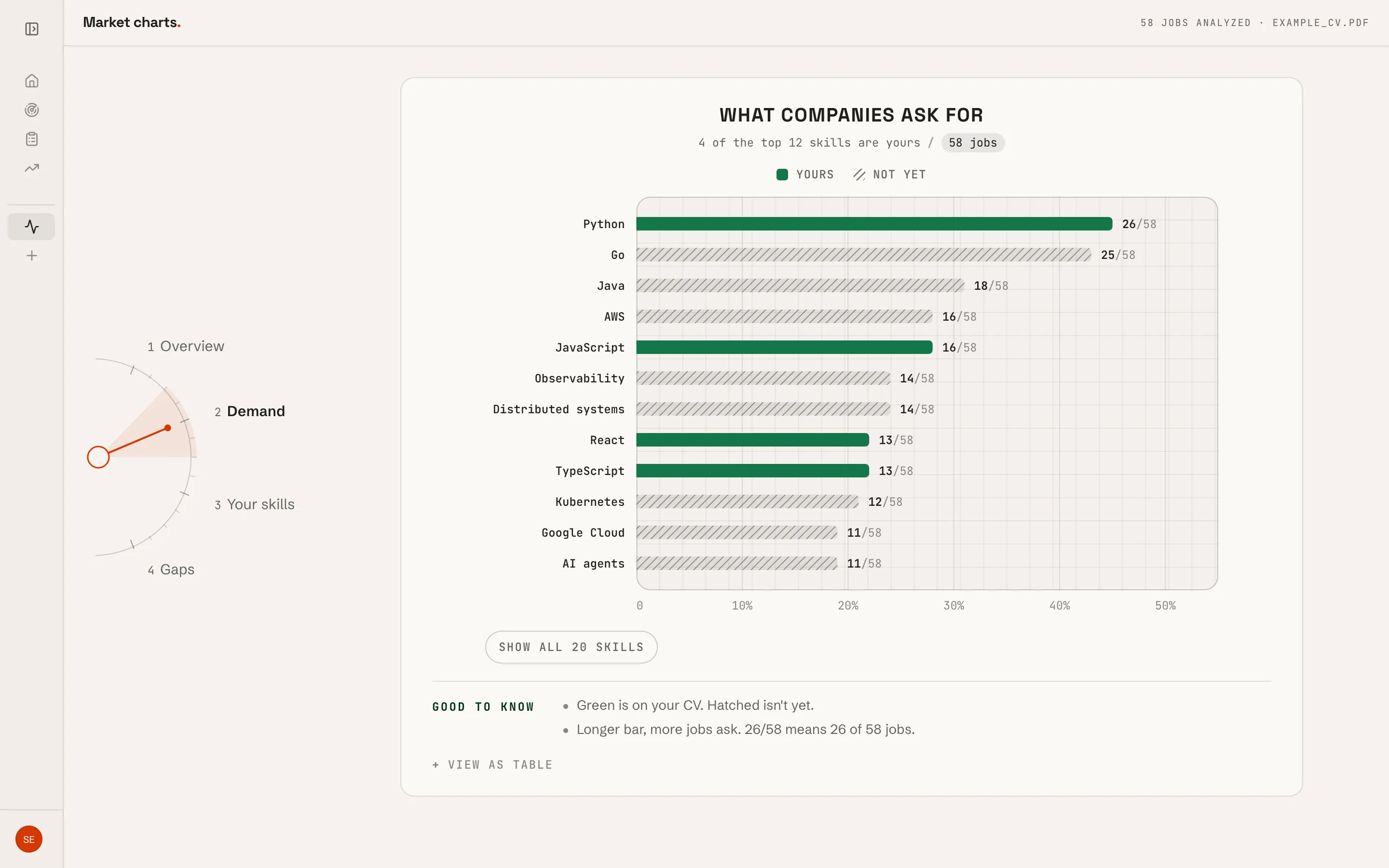Click What Companies Ask For heading

pos(851,115)
